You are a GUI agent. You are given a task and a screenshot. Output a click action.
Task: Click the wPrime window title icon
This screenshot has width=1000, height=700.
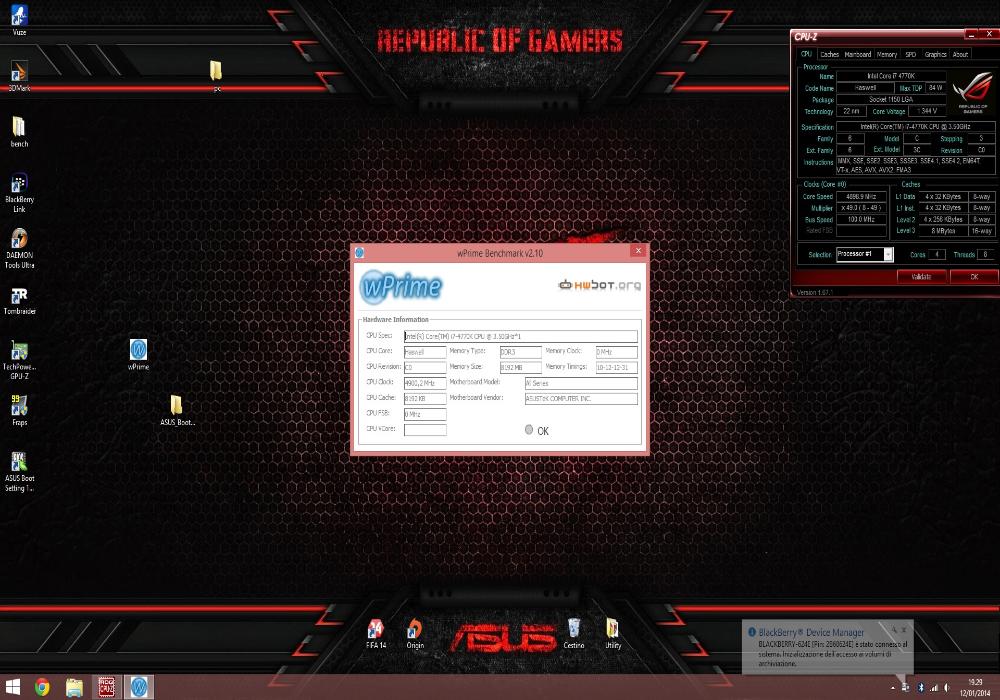tap(359, 253)
